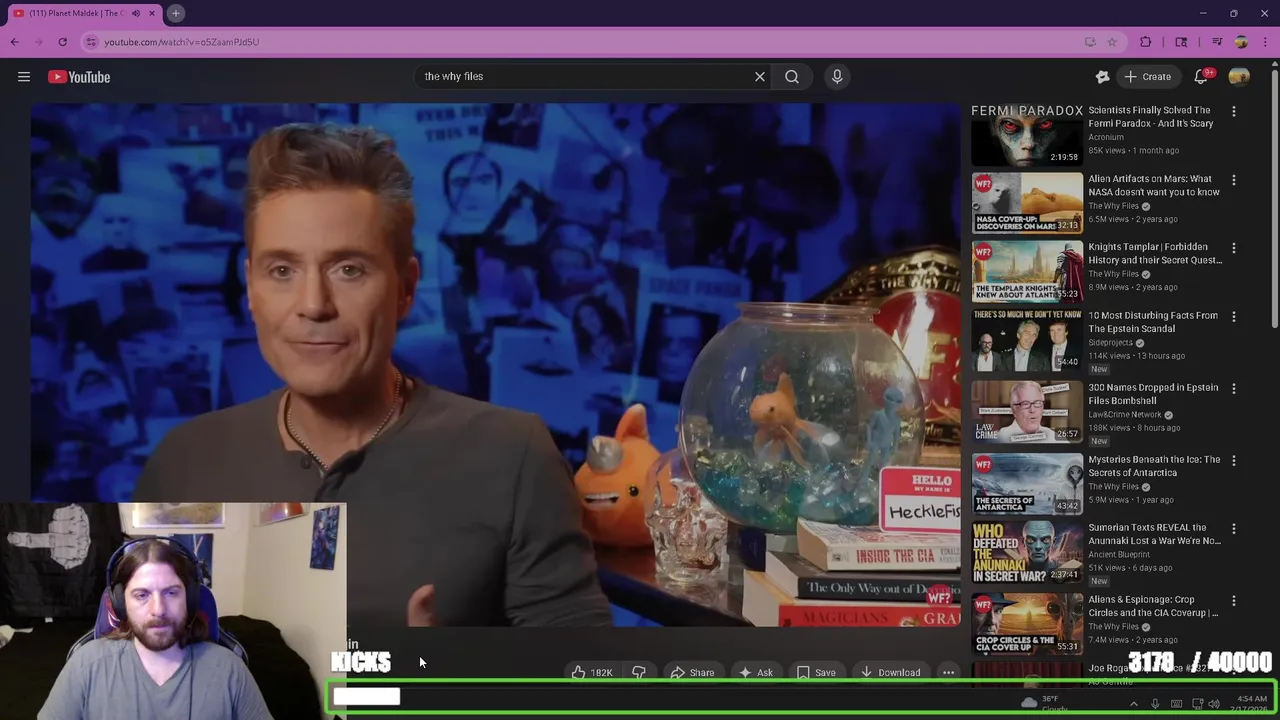Open the Sideprojects channel name

pos(1111,342)
